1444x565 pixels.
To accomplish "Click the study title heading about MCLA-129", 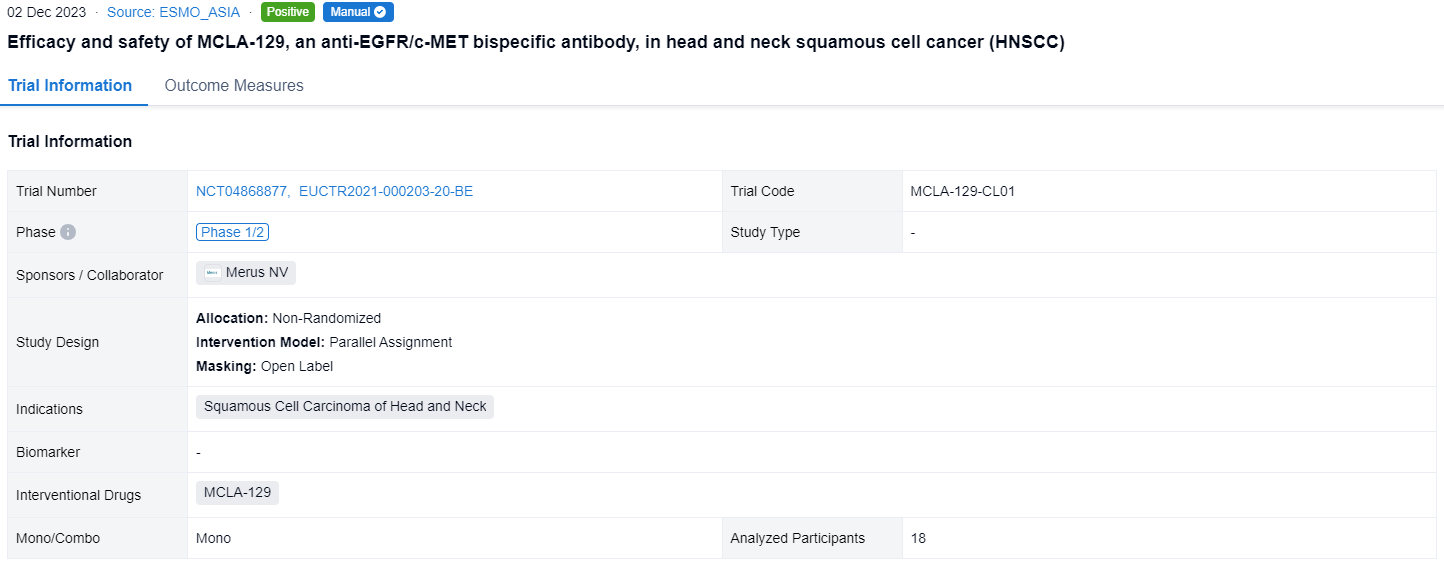I will [536, 42].
